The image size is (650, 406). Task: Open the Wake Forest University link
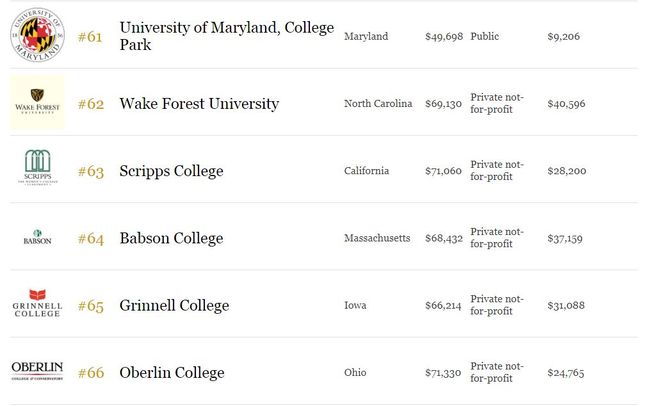point(199,103)
